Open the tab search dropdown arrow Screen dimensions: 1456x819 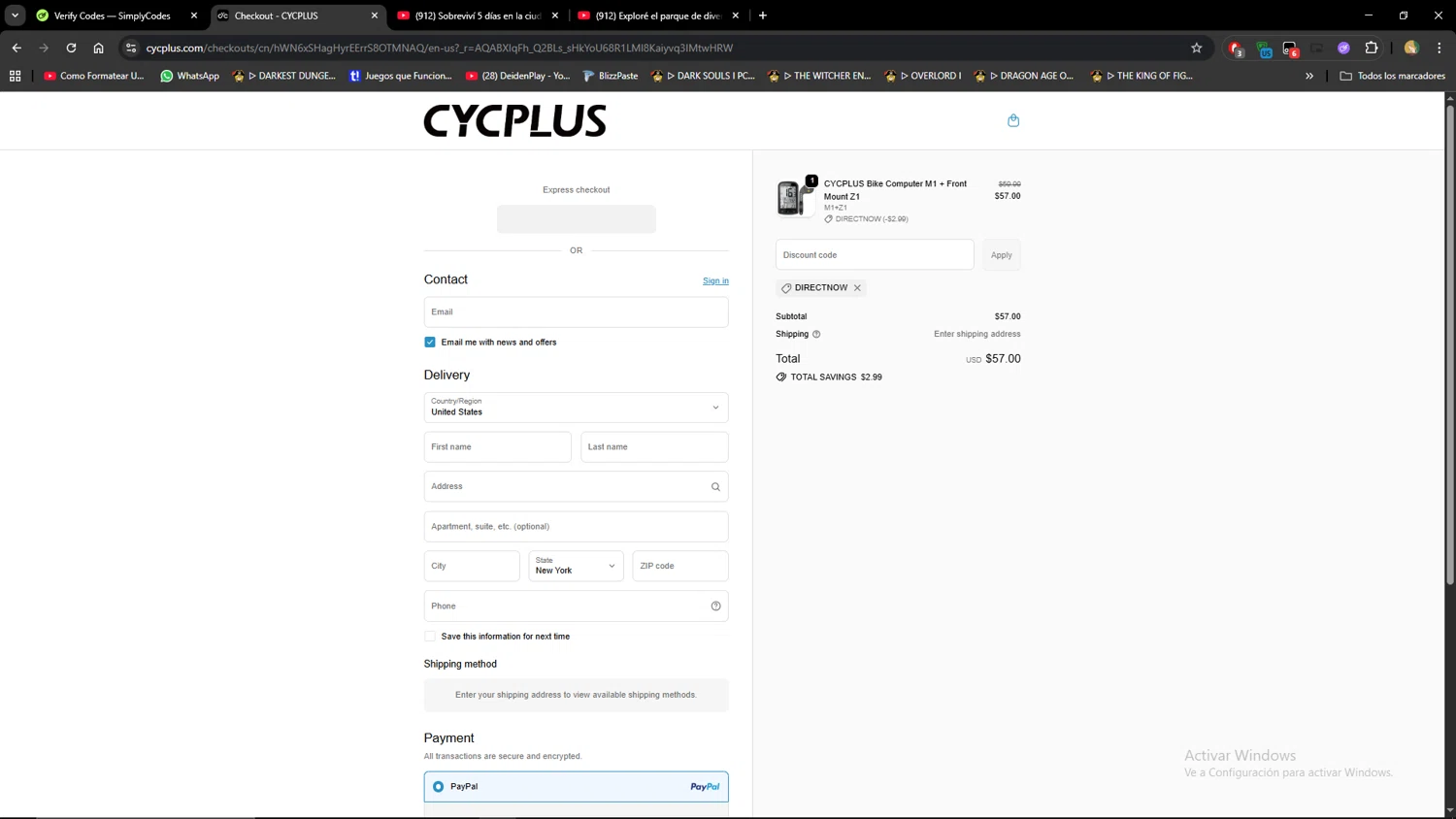15,16
